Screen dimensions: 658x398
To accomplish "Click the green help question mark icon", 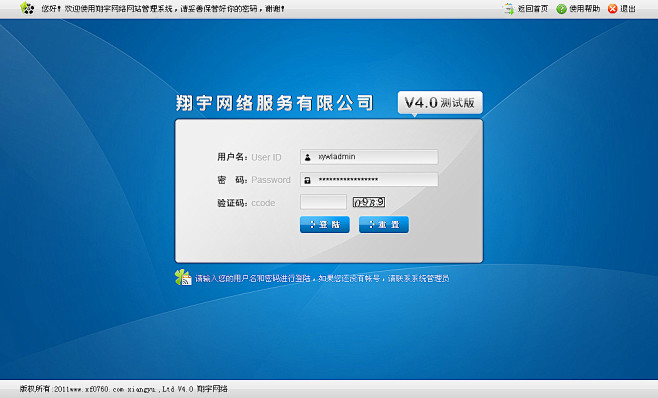I will [561, 9].
